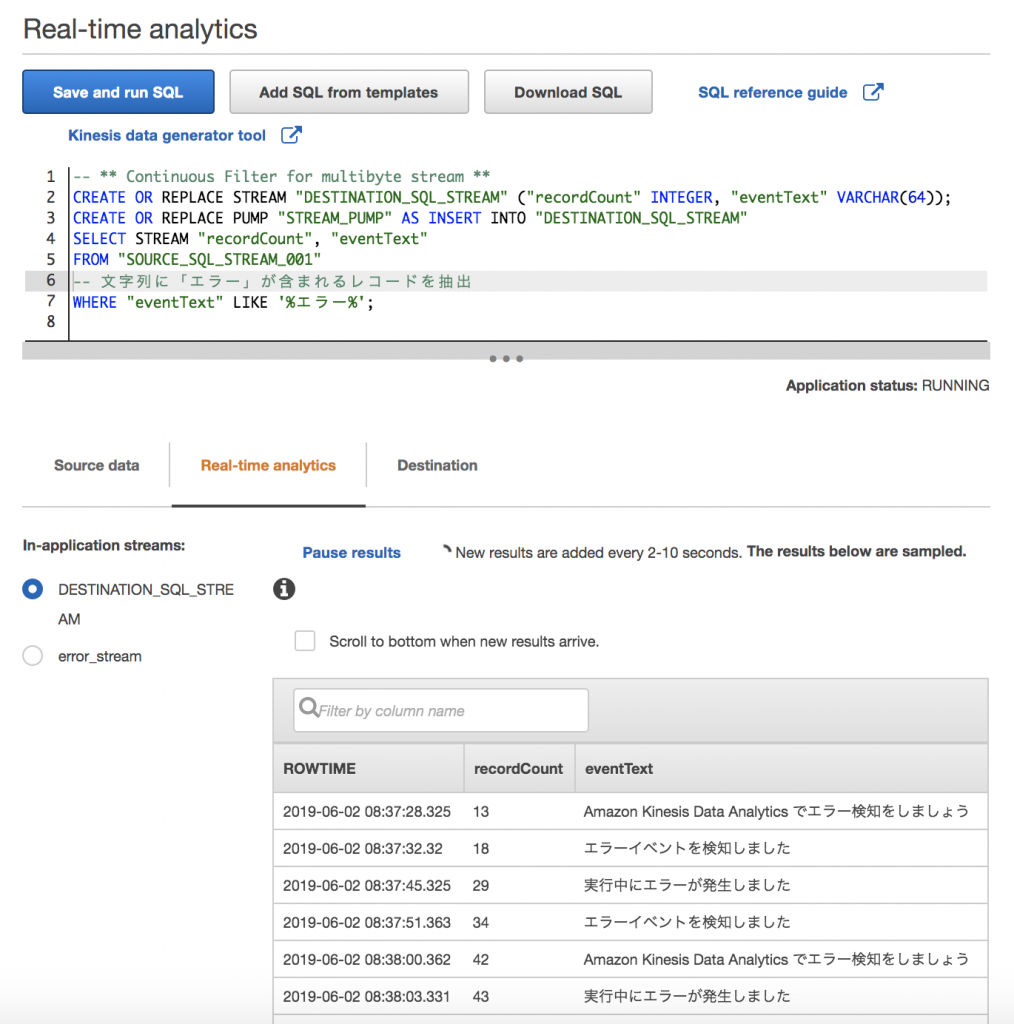This screenshot has width=1014, height=1024.
Task: Select the row with timestamp 08:37:51.363
Action: [630, 922]
